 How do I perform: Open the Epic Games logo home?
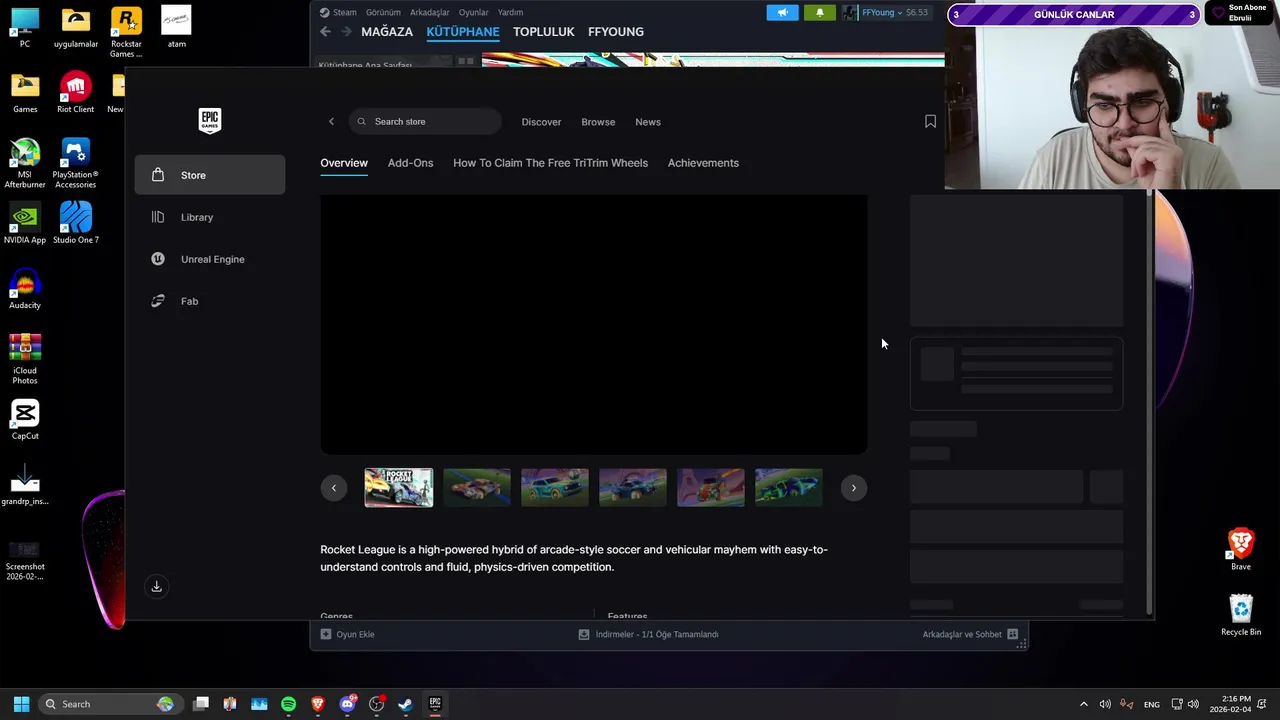(210, 121)
